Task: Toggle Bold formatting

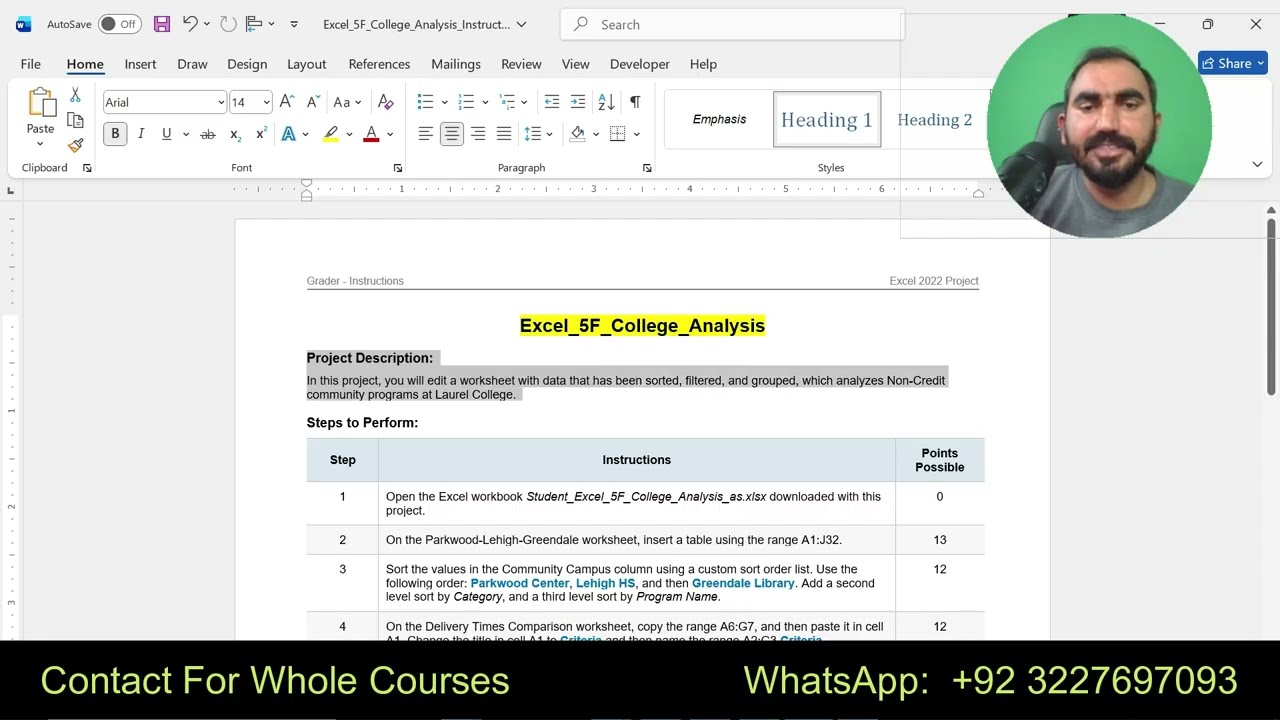Action: 115,134
